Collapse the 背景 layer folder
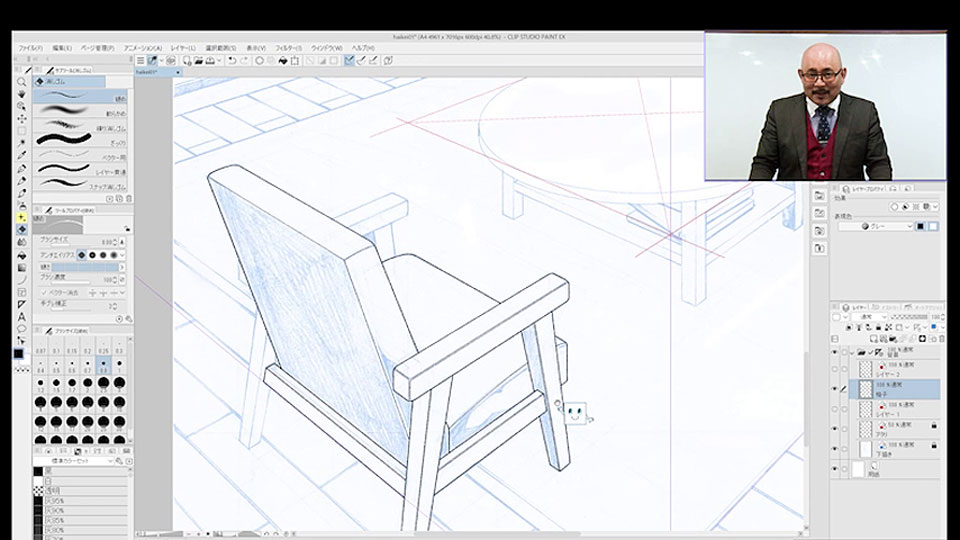 click(852, 353)
